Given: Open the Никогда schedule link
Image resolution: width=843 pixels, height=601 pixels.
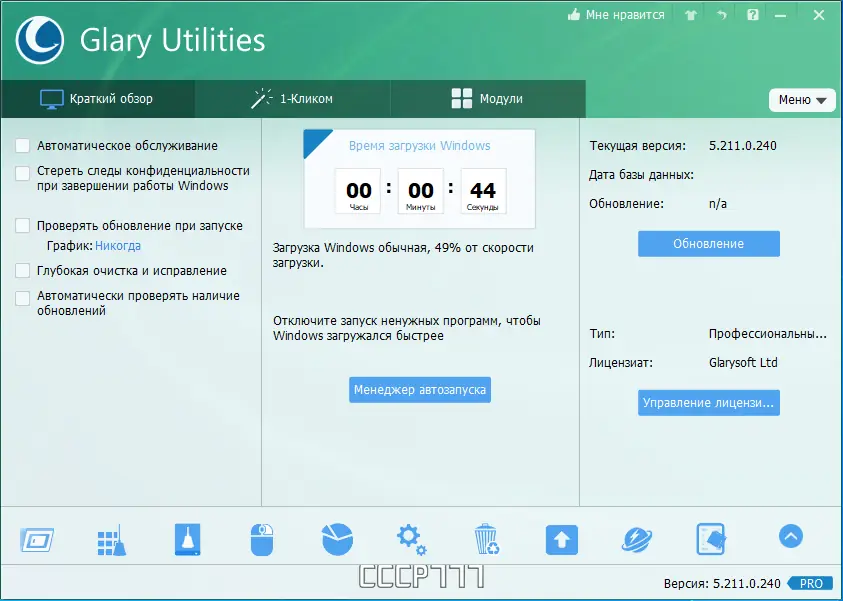Looking at the screenshot, I should [x=120, y=245].
